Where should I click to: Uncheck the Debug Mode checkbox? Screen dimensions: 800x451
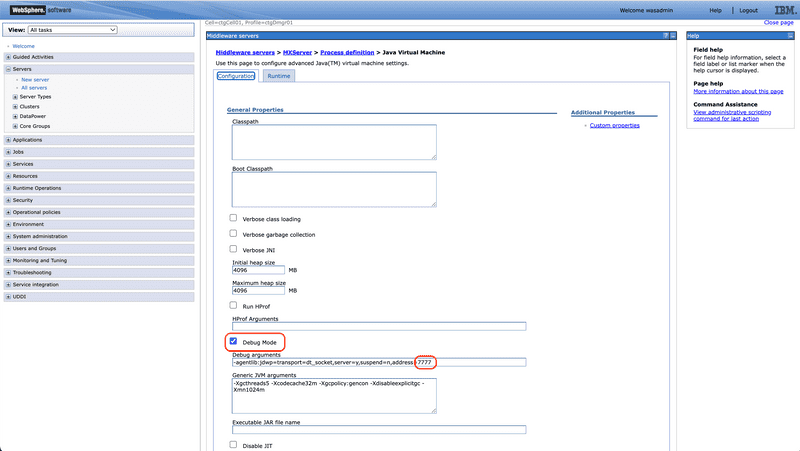(233, 341)
